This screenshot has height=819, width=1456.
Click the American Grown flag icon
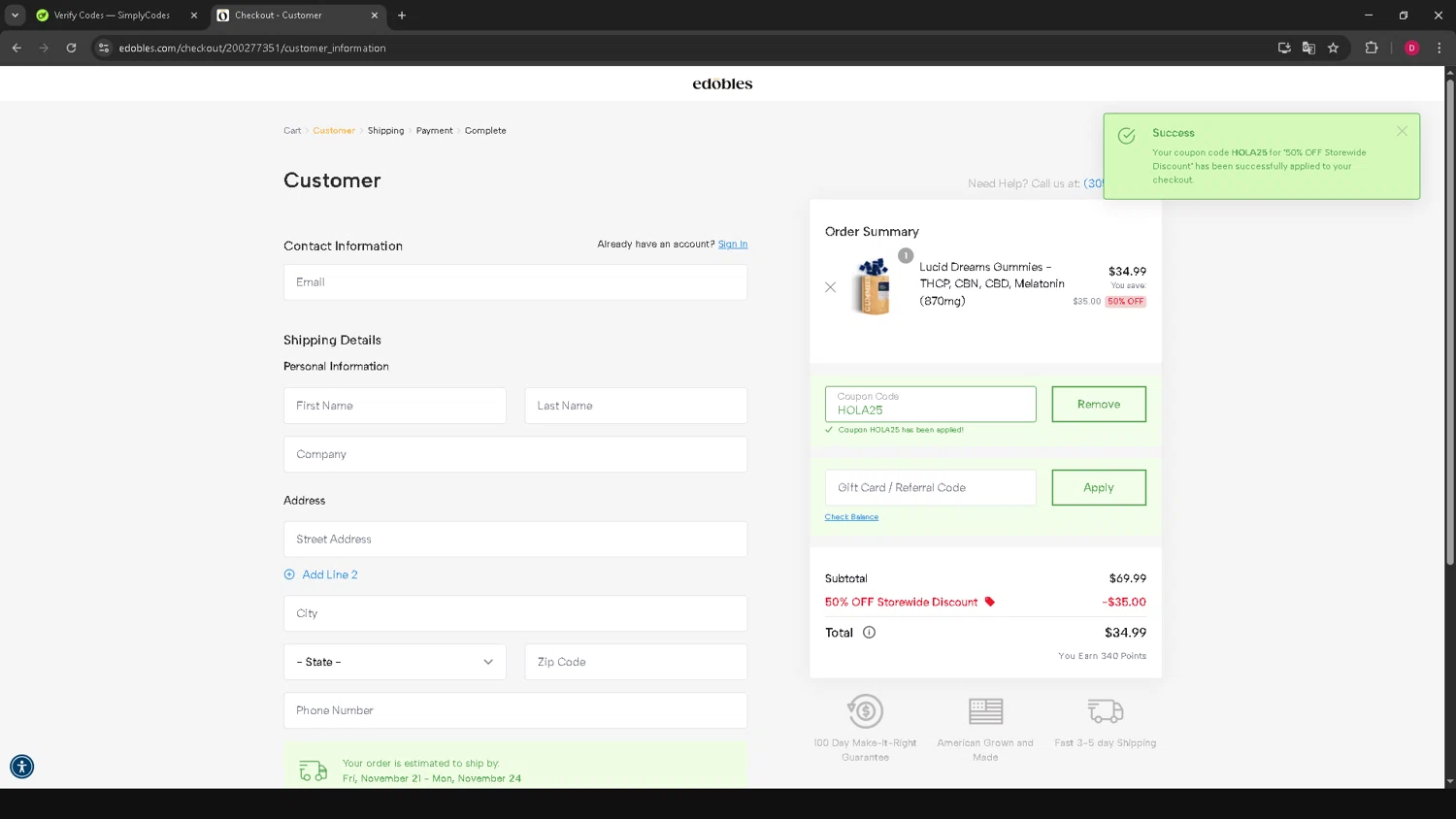(x=985, y=711)
